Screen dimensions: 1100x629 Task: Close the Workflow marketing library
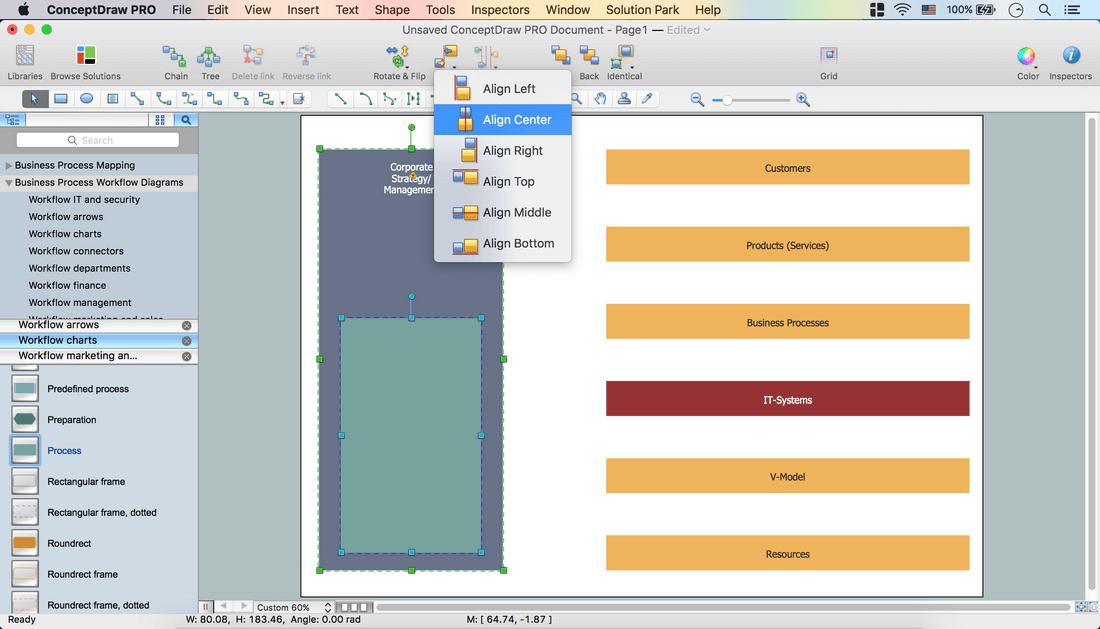[x=186, y=356]
